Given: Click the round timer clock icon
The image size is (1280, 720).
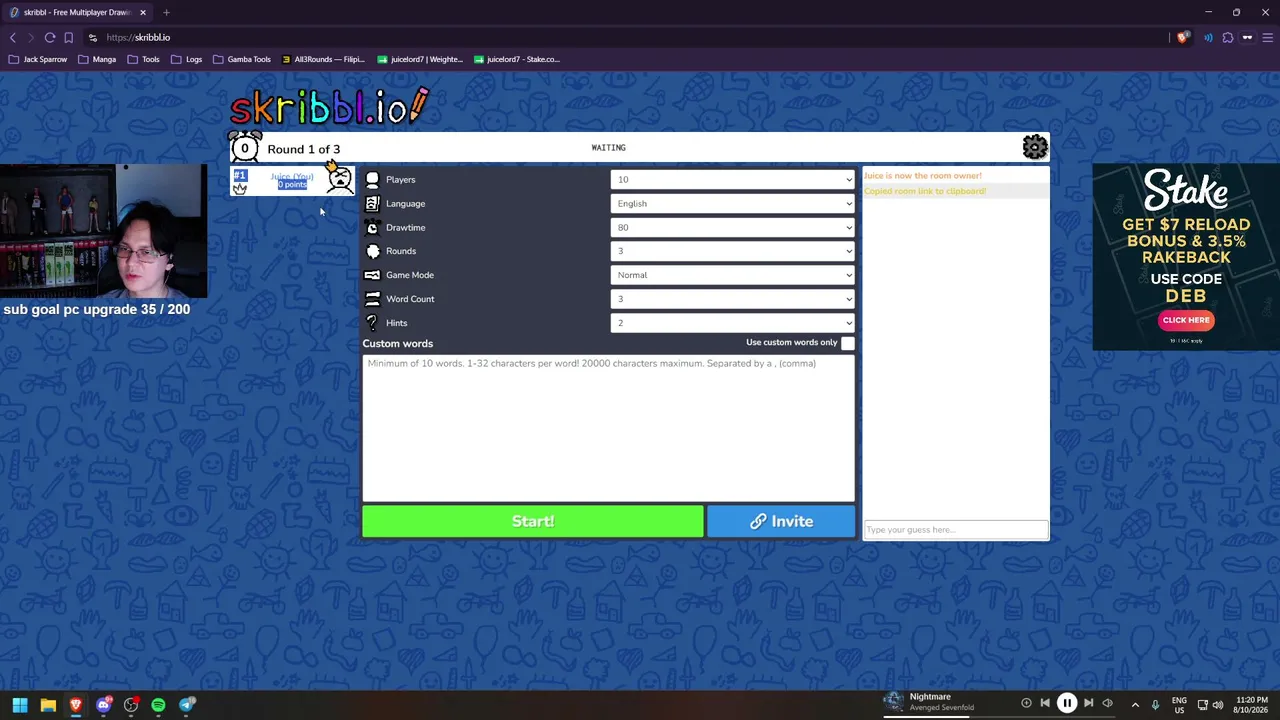Looking at the screenshot, I should [x=245, y=148].
